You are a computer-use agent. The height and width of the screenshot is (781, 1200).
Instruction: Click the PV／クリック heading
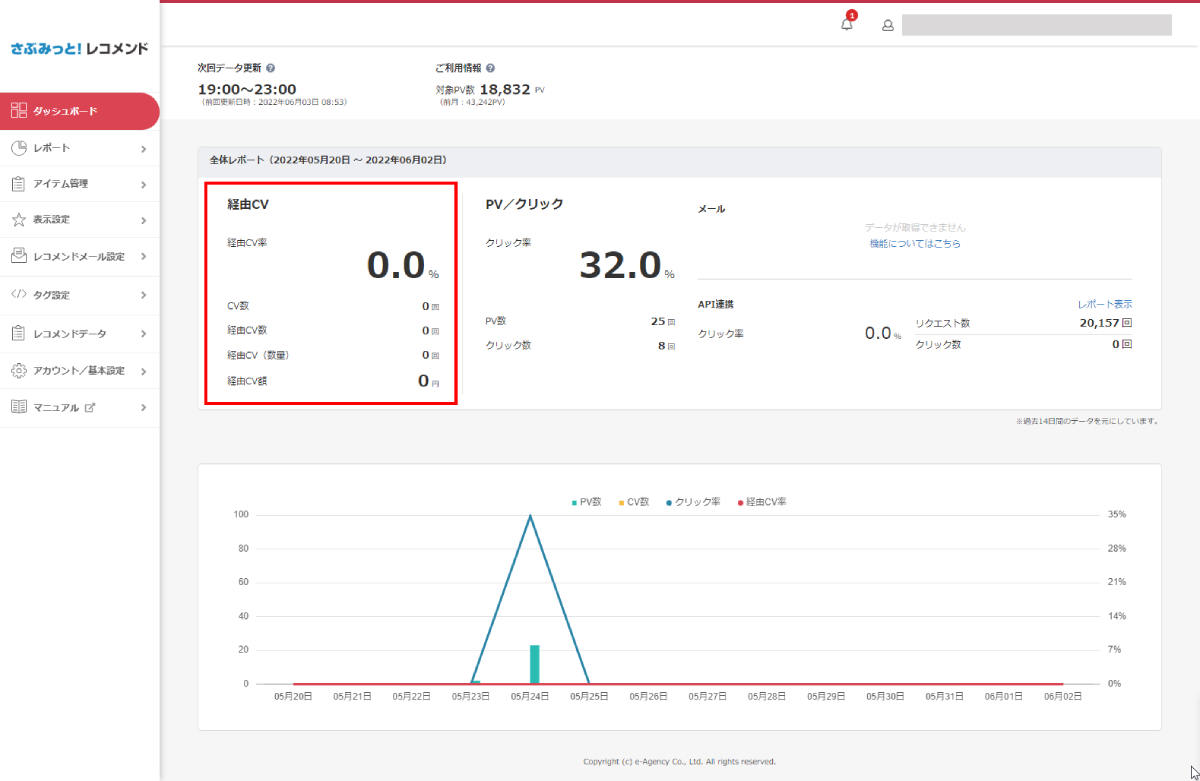click(x=524, y=204)
